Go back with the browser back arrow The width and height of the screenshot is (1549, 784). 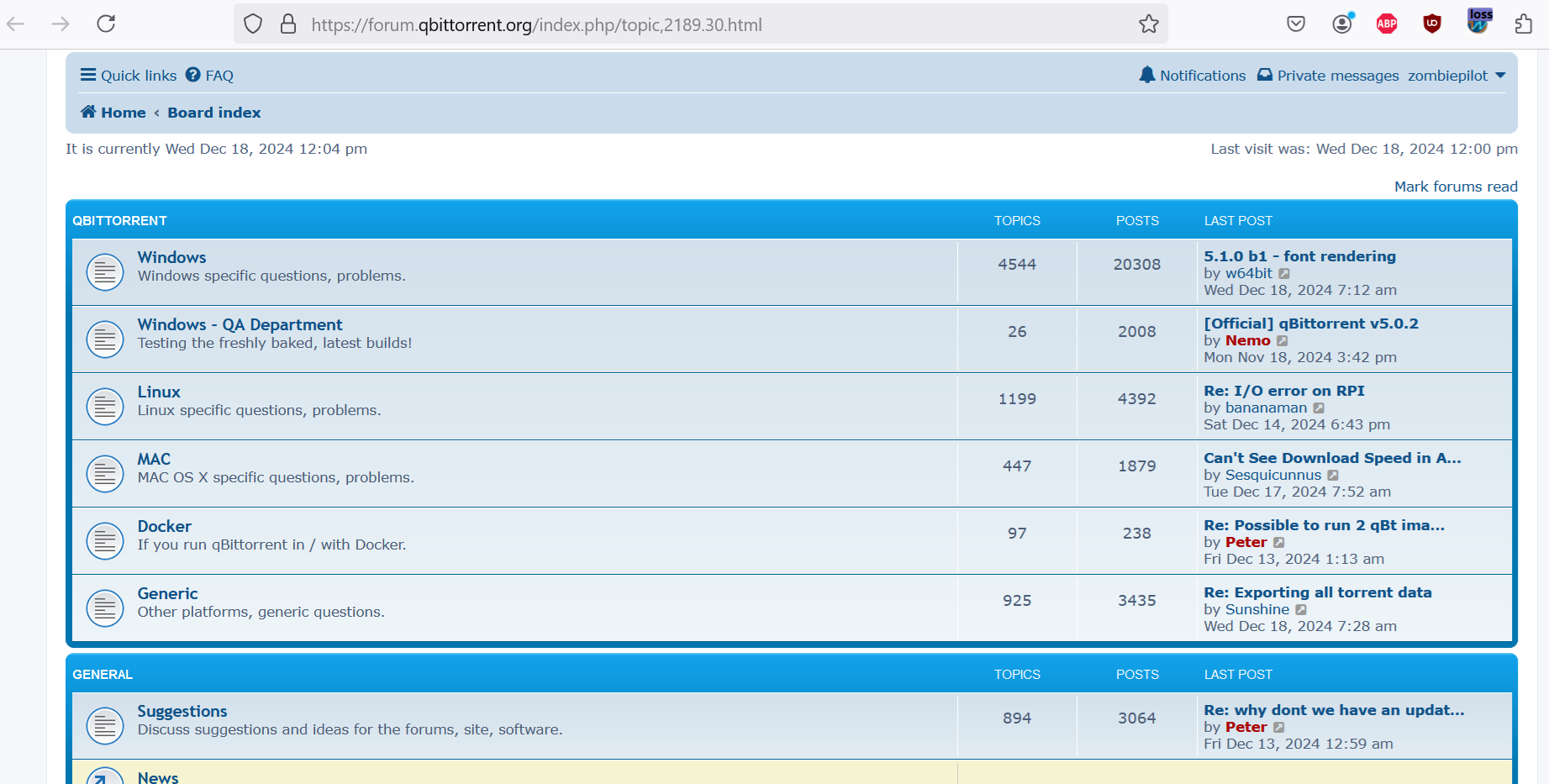(x=15, y=24)
